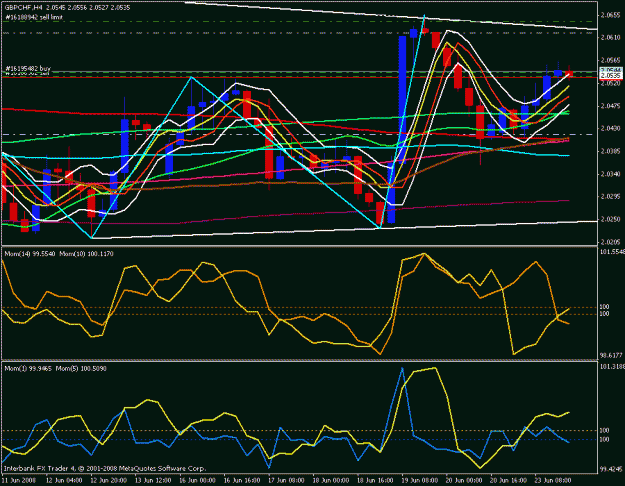Click the Mom(10) 100.1170 indicator label
This screenshot has height=486, width=625.
(86, 254)
